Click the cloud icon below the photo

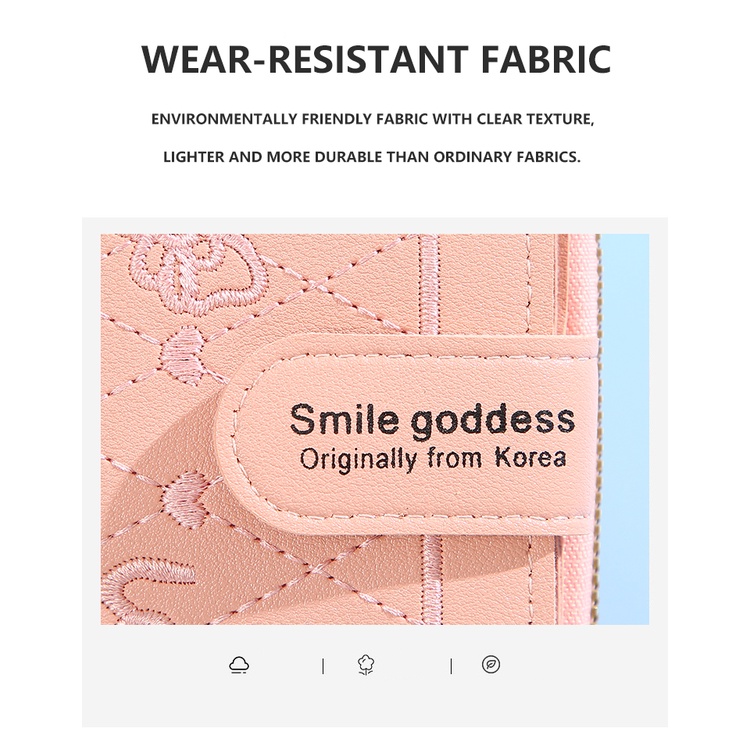pos(239,665)
